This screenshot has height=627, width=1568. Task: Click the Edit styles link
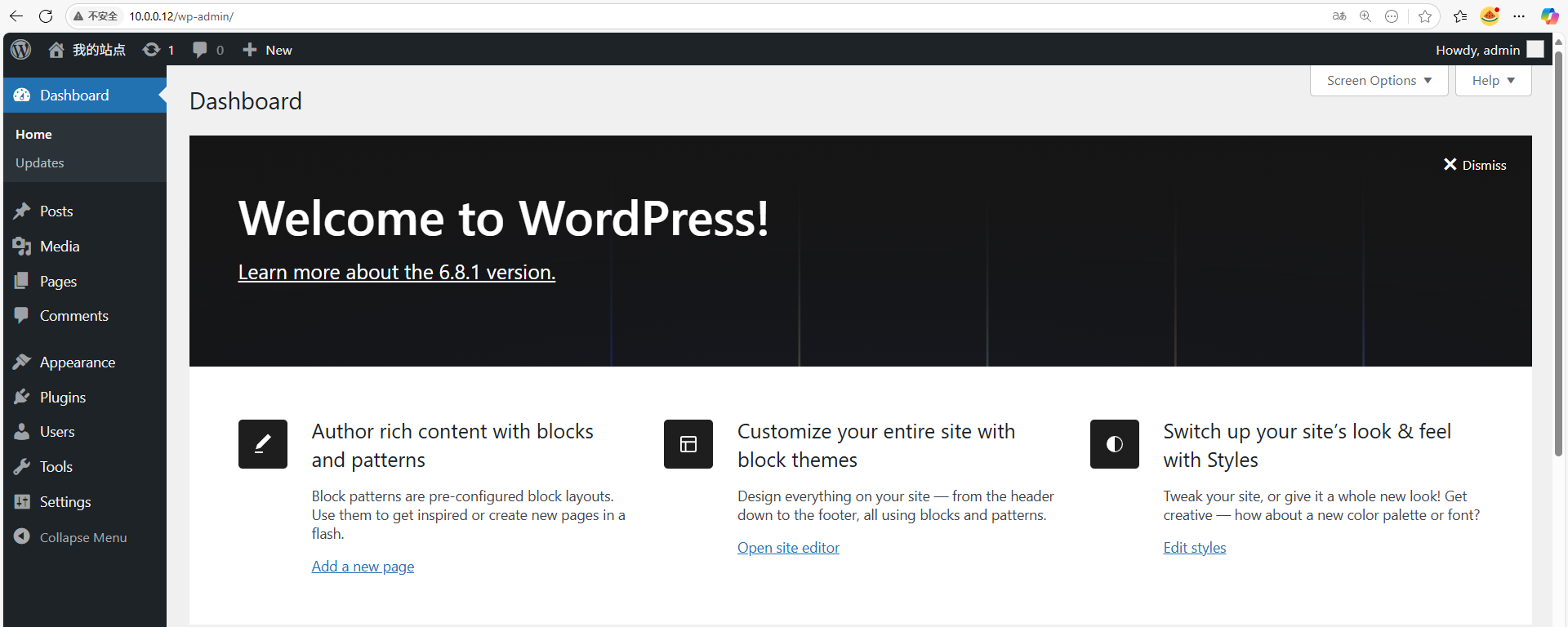pos(1195,548)
